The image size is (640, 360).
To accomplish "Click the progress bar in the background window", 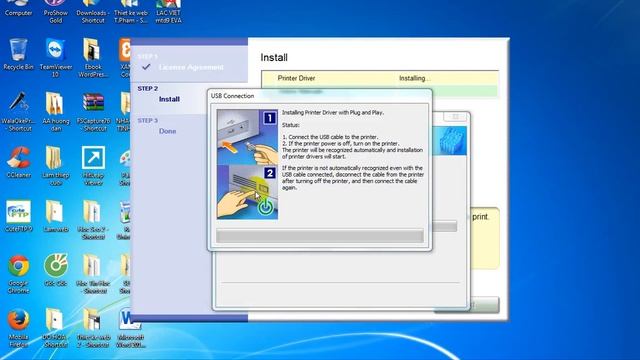I will point(444,226).
